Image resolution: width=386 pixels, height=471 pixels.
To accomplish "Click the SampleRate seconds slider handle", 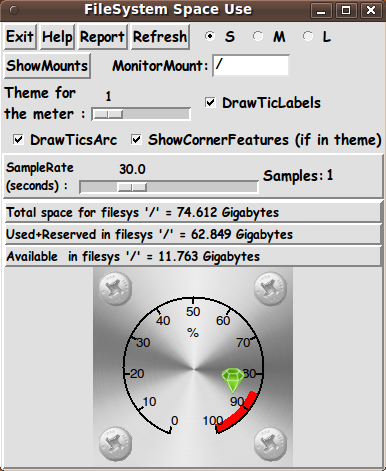I will click(x=132, y=187).
